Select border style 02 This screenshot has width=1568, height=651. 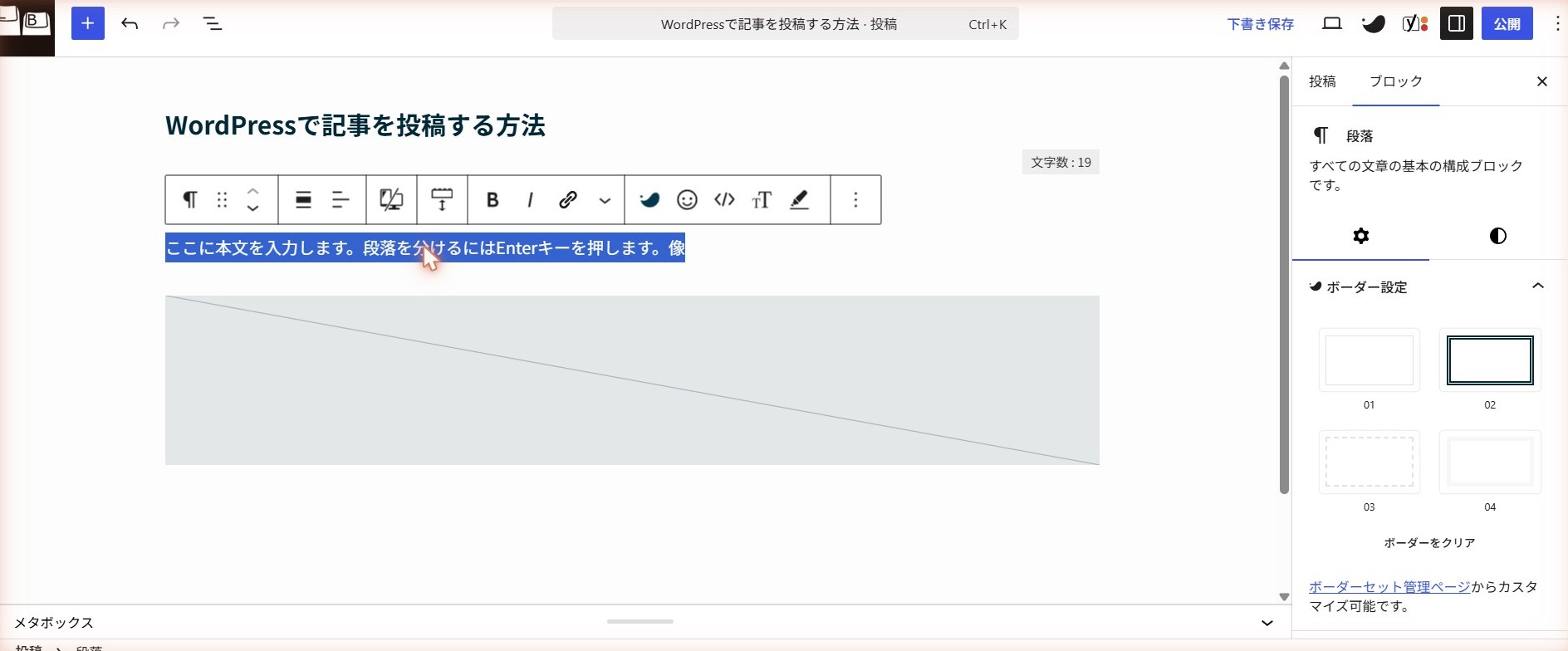coord(1490,360)
